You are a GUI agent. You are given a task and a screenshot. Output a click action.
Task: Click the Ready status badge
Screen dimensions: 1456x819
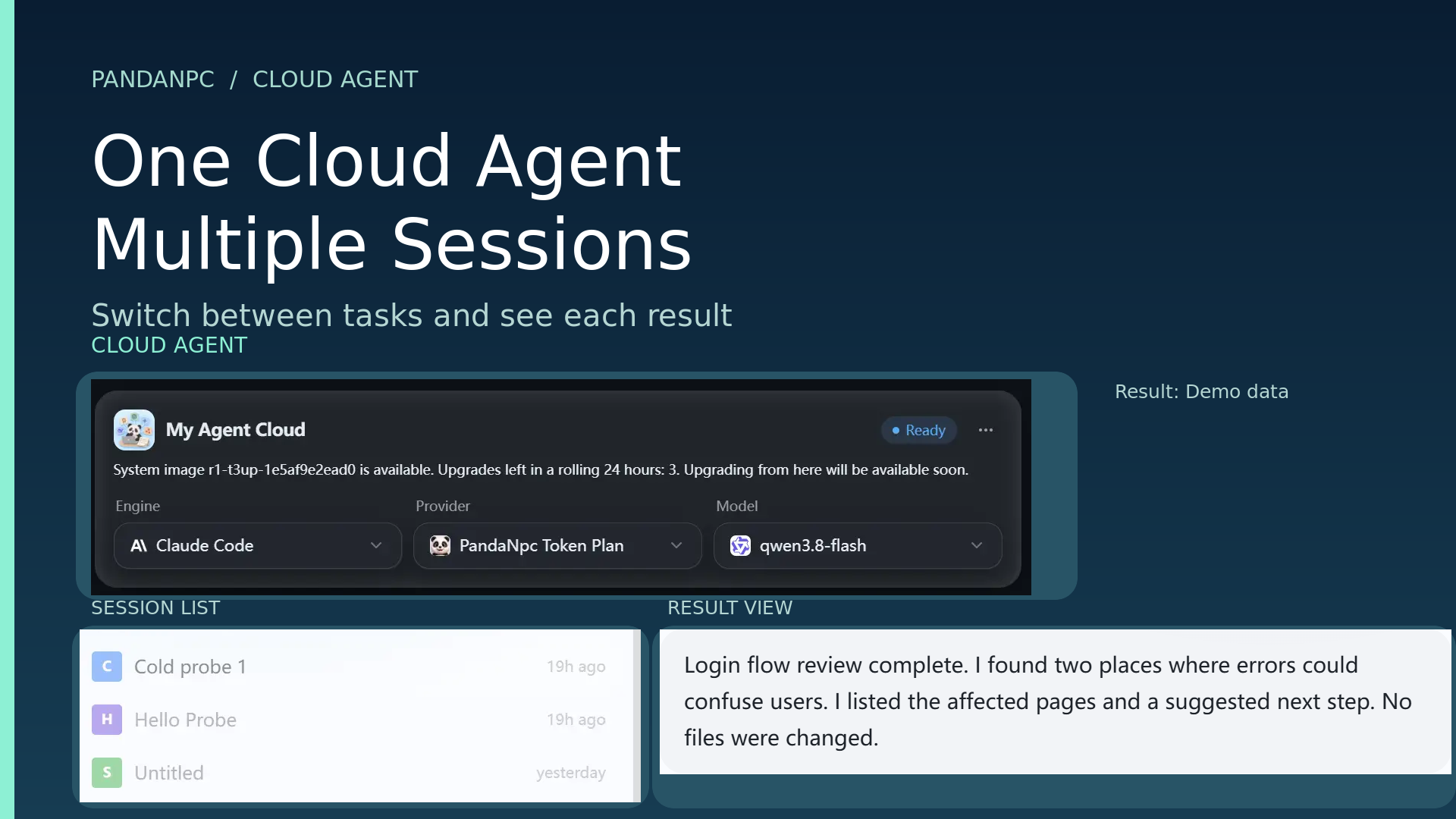pyautogui.click(x=918, y=430)
